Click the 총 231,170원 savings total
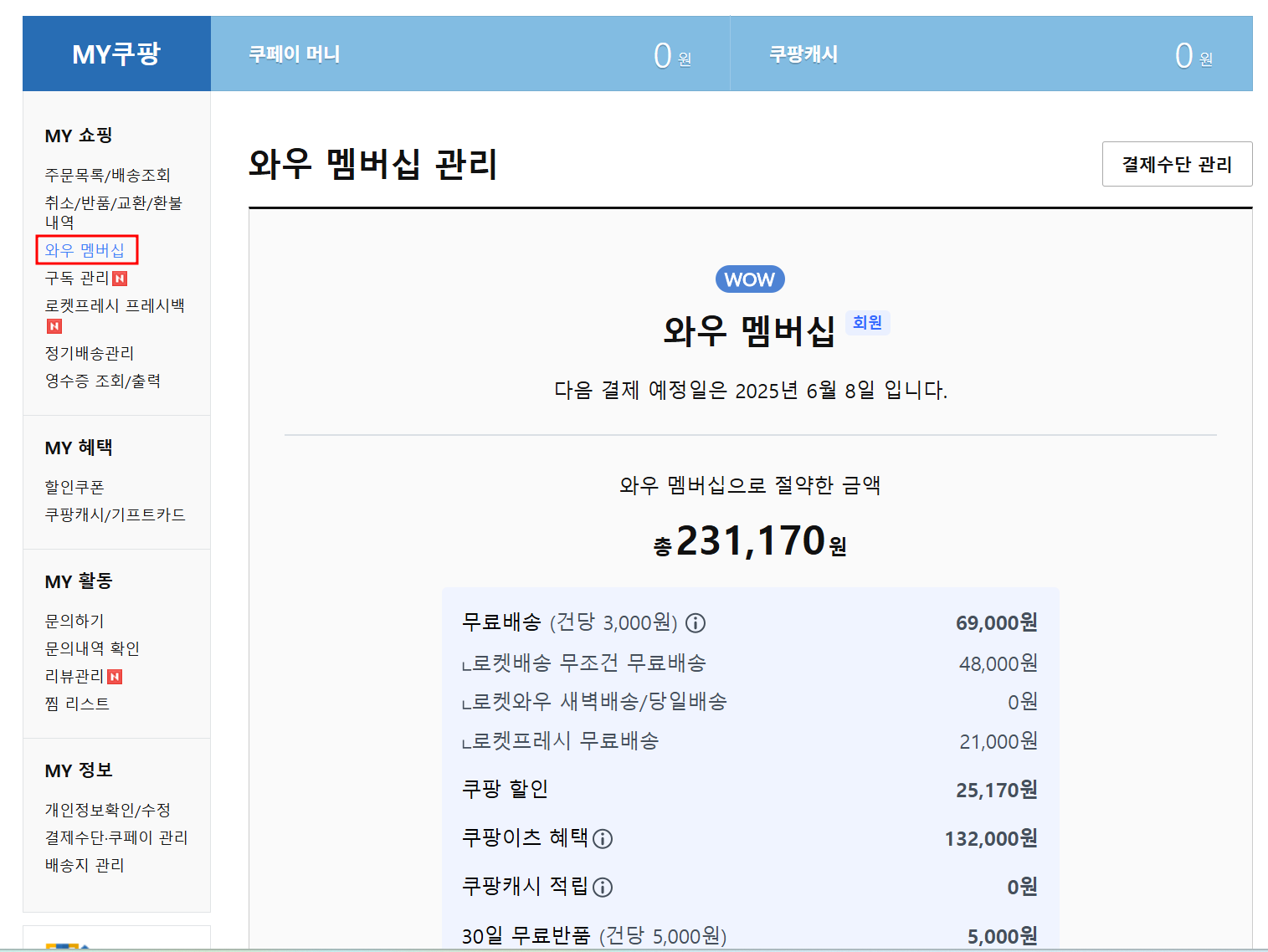The image size is (1268, 952). click(x=750, y=541)
